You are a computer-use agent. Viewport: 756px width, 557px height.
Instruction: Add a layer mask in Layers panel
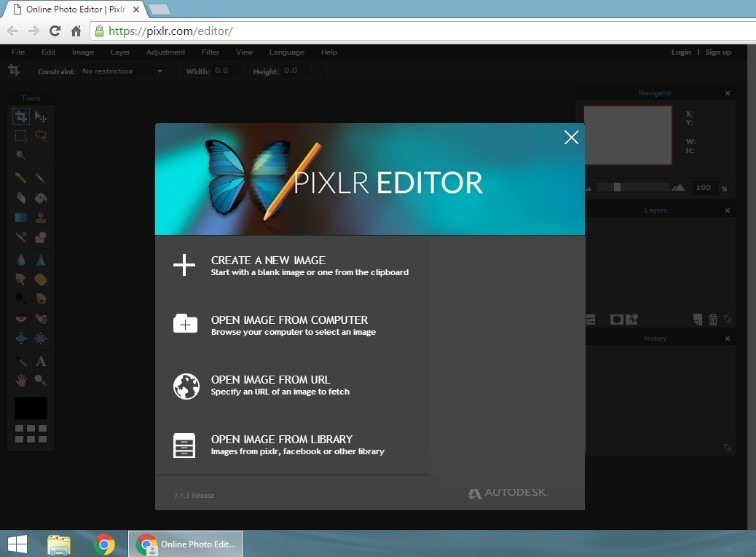pyautogui.click(x=616, y=319)
